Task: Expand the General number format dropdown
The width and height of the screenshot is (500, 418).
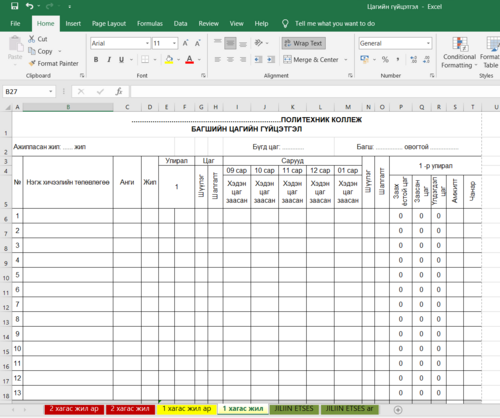Action: click(428, 43)
